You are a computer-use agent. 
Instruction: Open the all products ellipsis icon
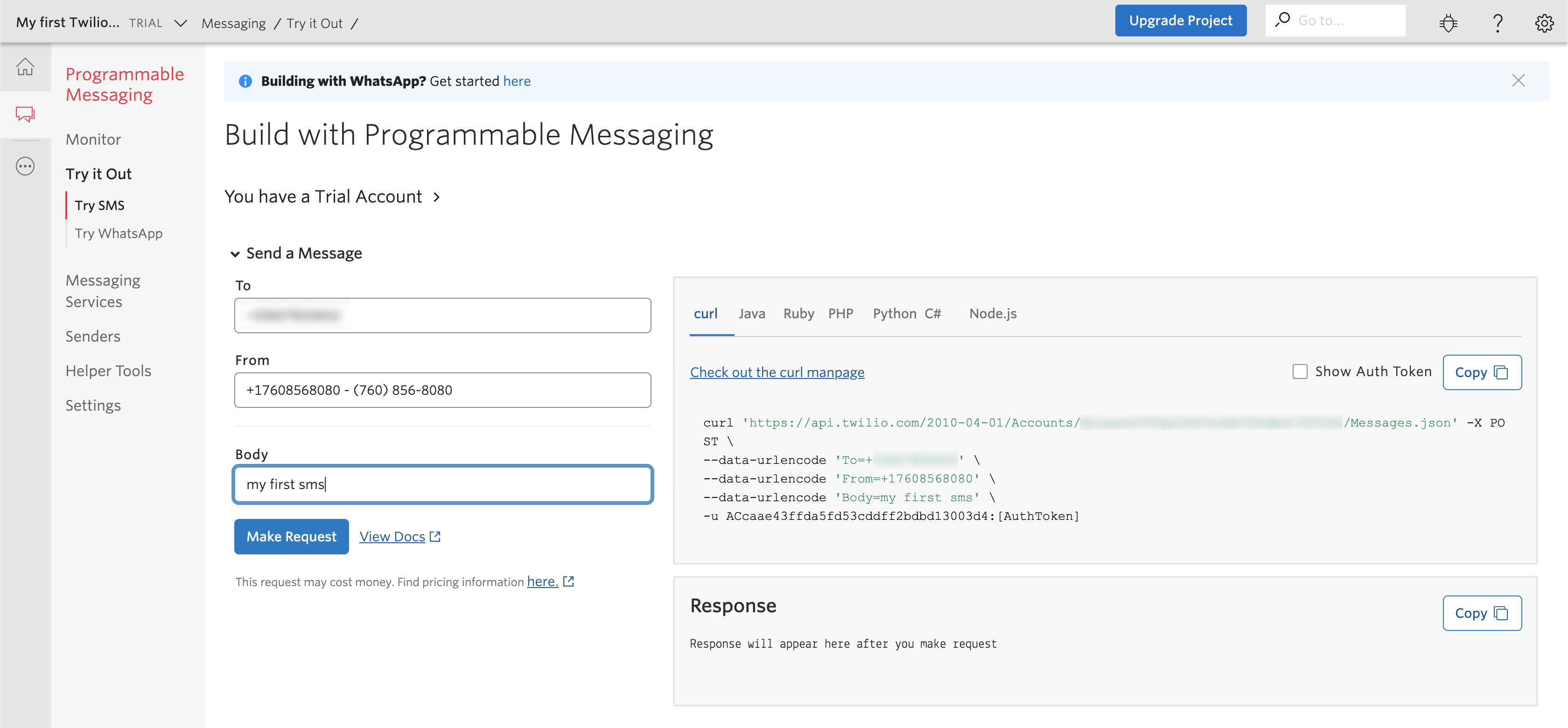[25, 166]
